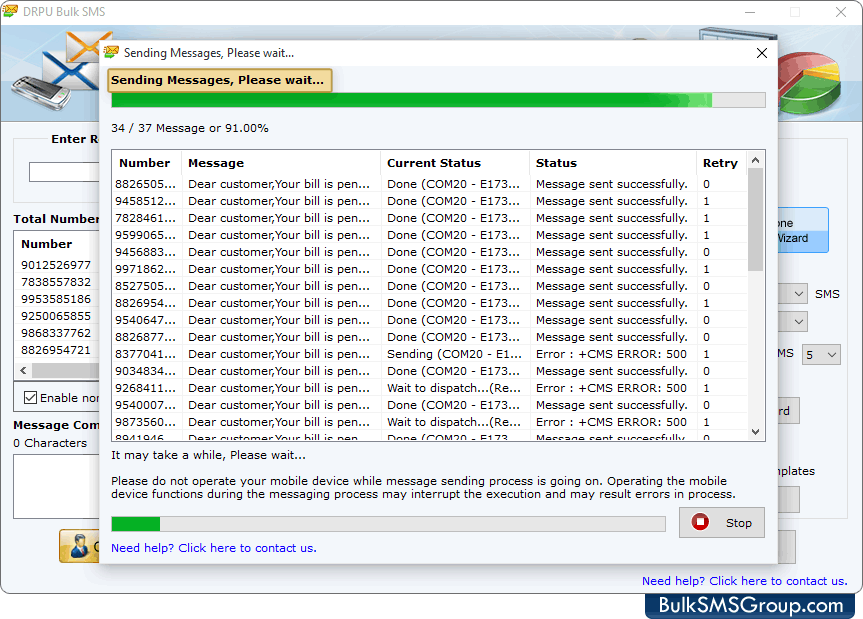Viewport: 863px width, 619px height.
Task: Open the dialog's 'Need help? Click here' link
Action: (x=214, y=548)
